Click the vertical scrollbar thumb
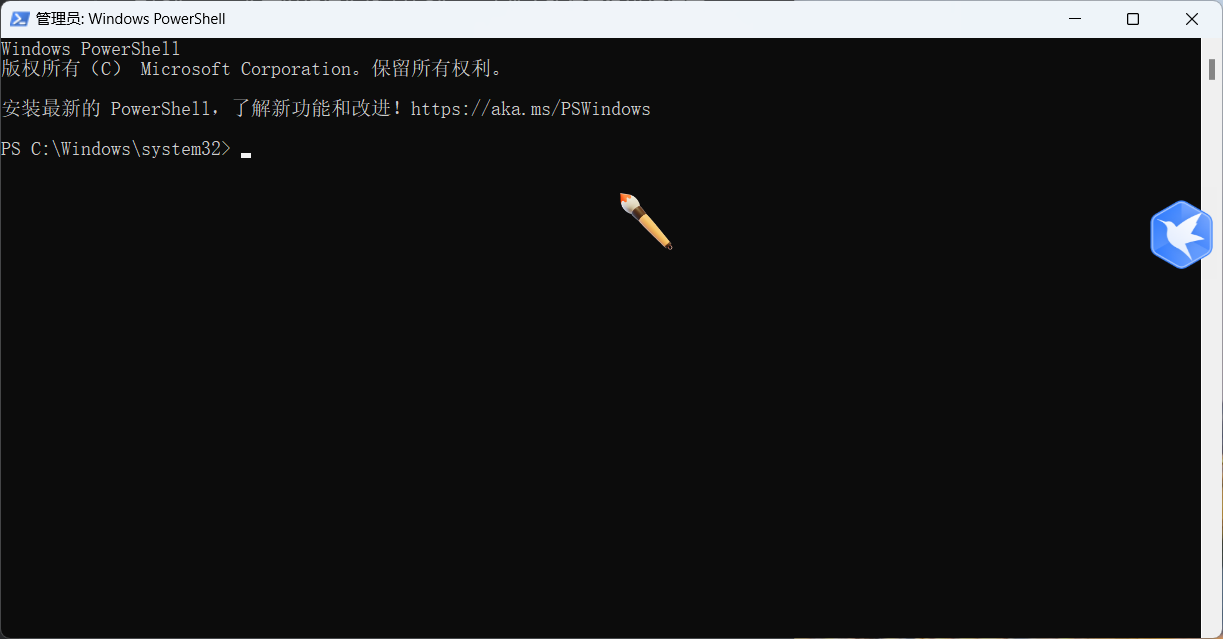The width and height of the screenshot is (1223, 639). point(1211,67)
